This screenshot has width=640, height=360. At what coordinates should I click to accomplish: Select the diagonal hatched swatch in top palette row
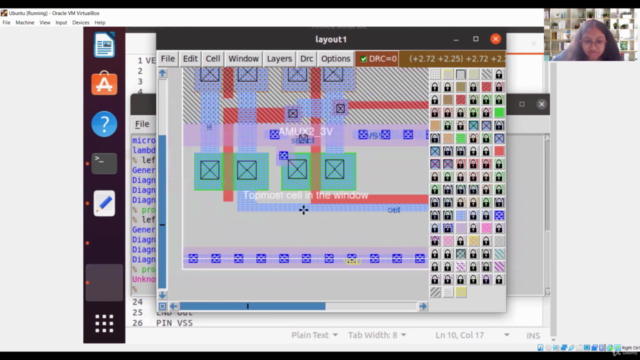coord(486,74)
